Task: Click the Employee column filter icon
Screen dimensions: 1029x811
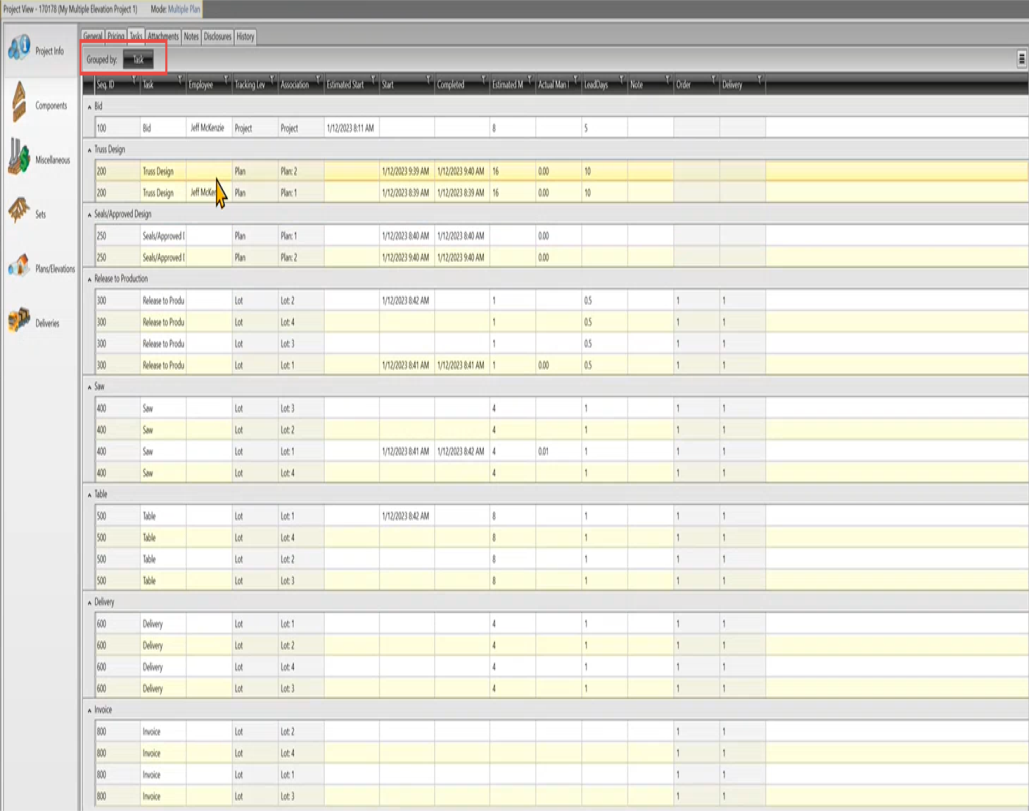Action: point(226,79)
